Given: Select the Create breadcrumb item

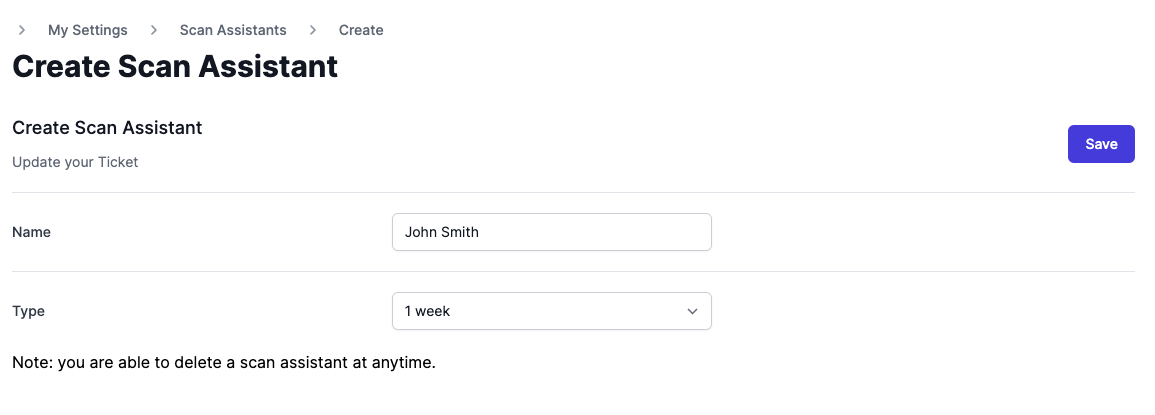Looking at the screenshot, I should (361, 30).
